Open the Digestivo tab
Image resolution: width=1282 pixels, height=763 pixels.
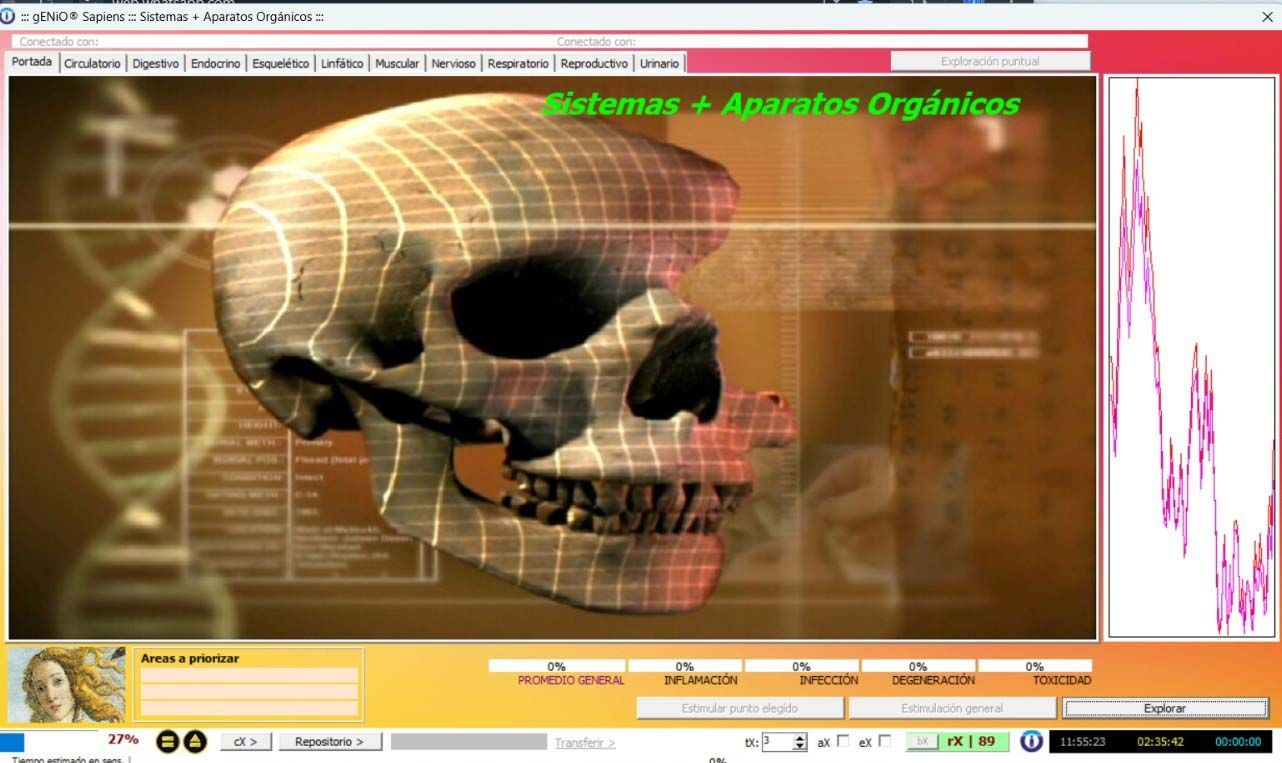(x=155, y=63)
